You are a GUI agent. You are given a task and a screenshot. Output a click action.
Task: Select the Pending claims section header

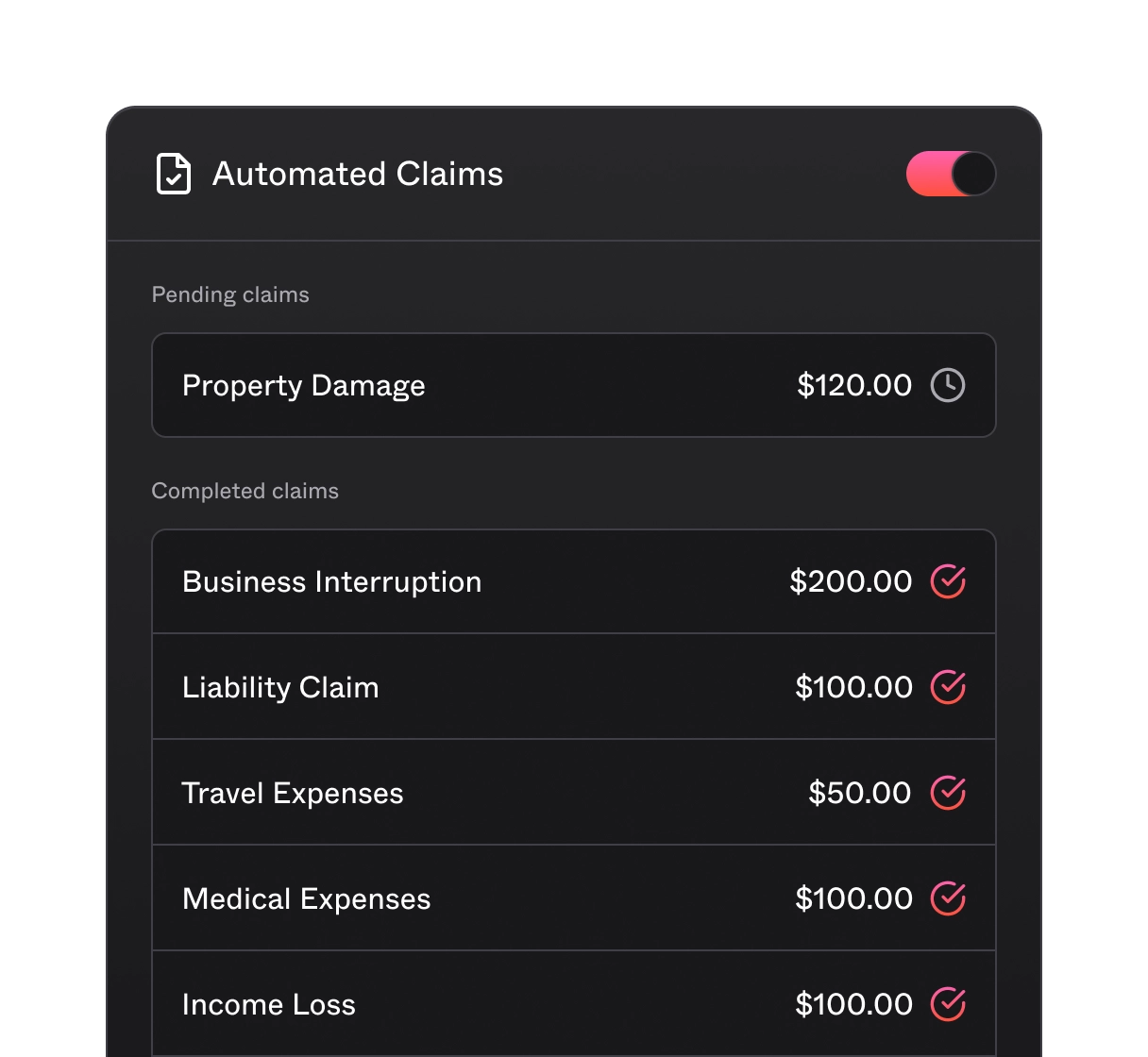pyautogui.click(x=230, y=294)
